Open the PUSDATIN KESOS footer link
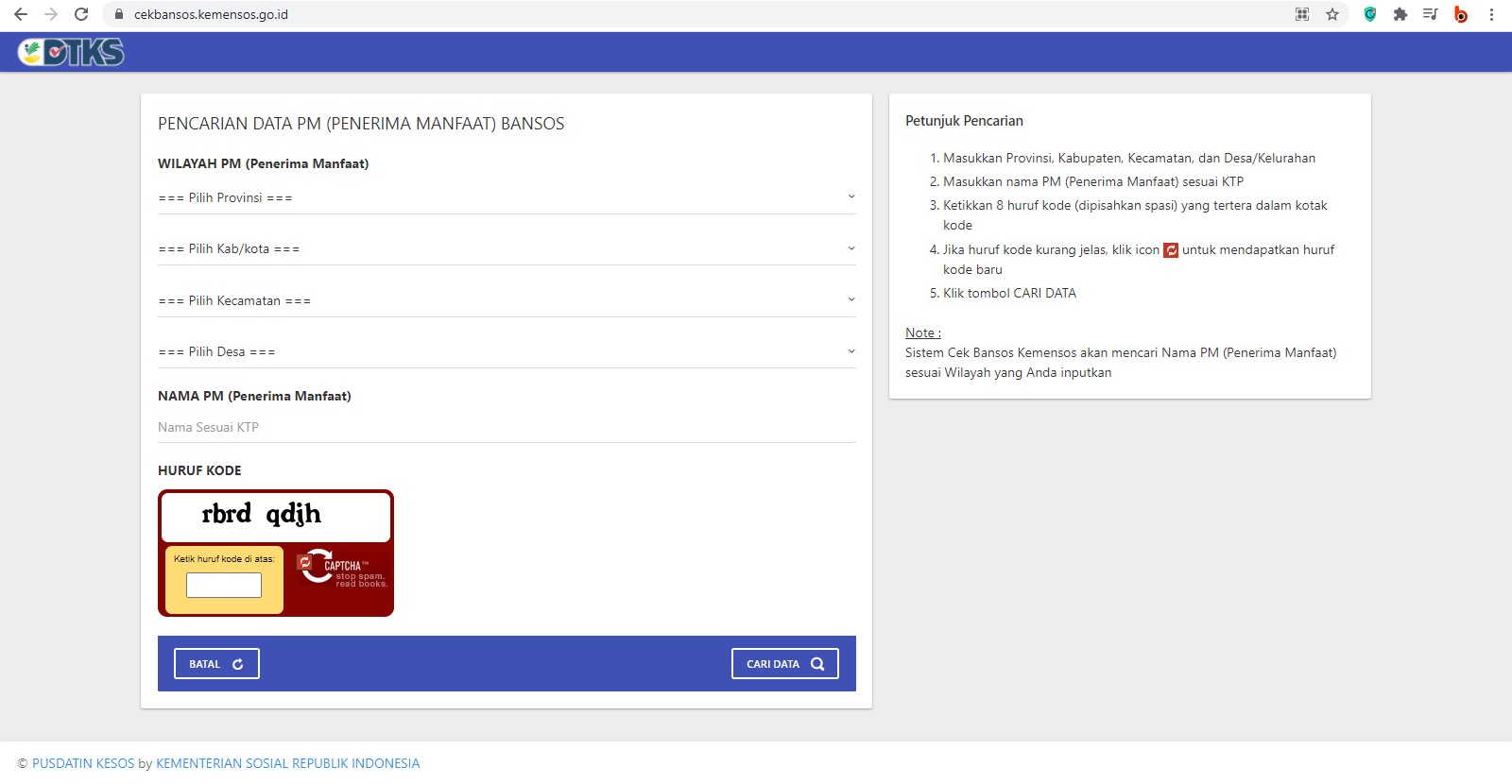This screenshot has width=1512, height=784. coord(83,763)
